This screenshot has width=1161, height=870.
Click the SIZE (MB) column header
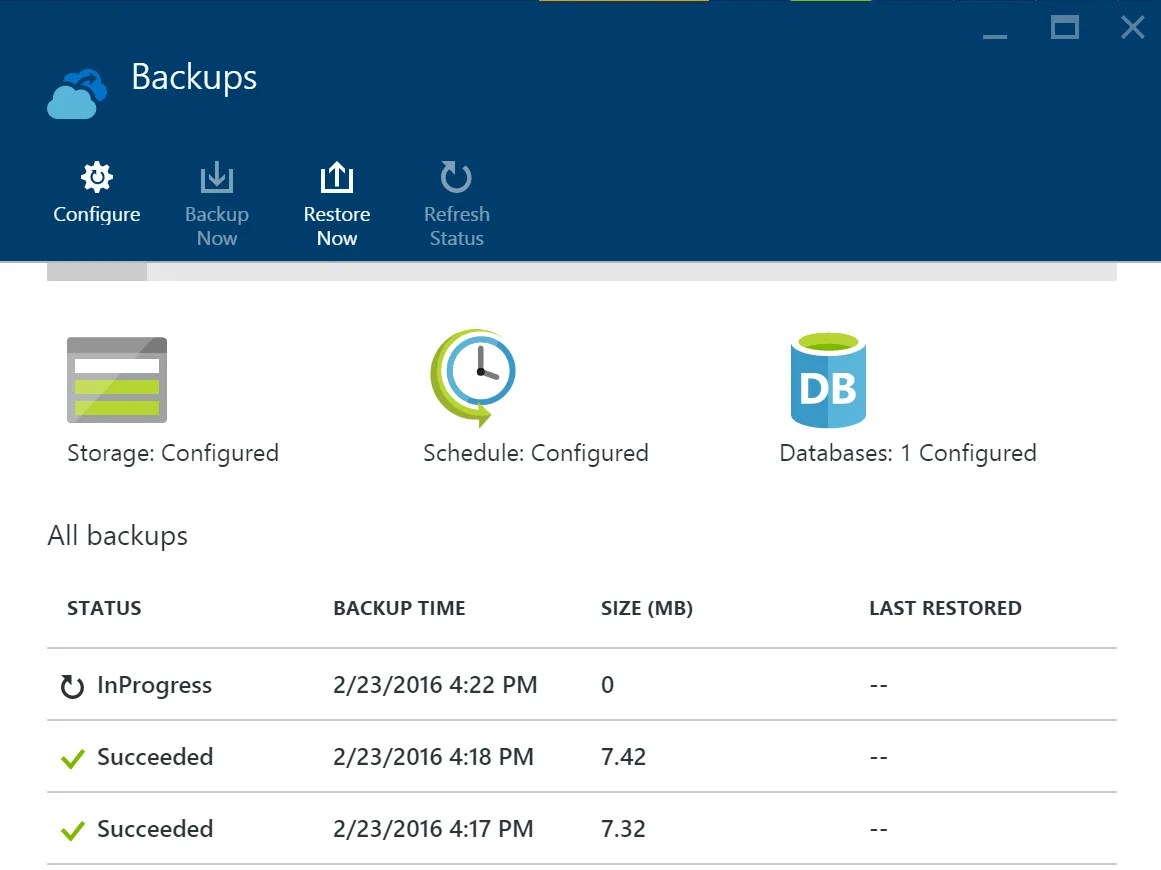coord(647,608)
